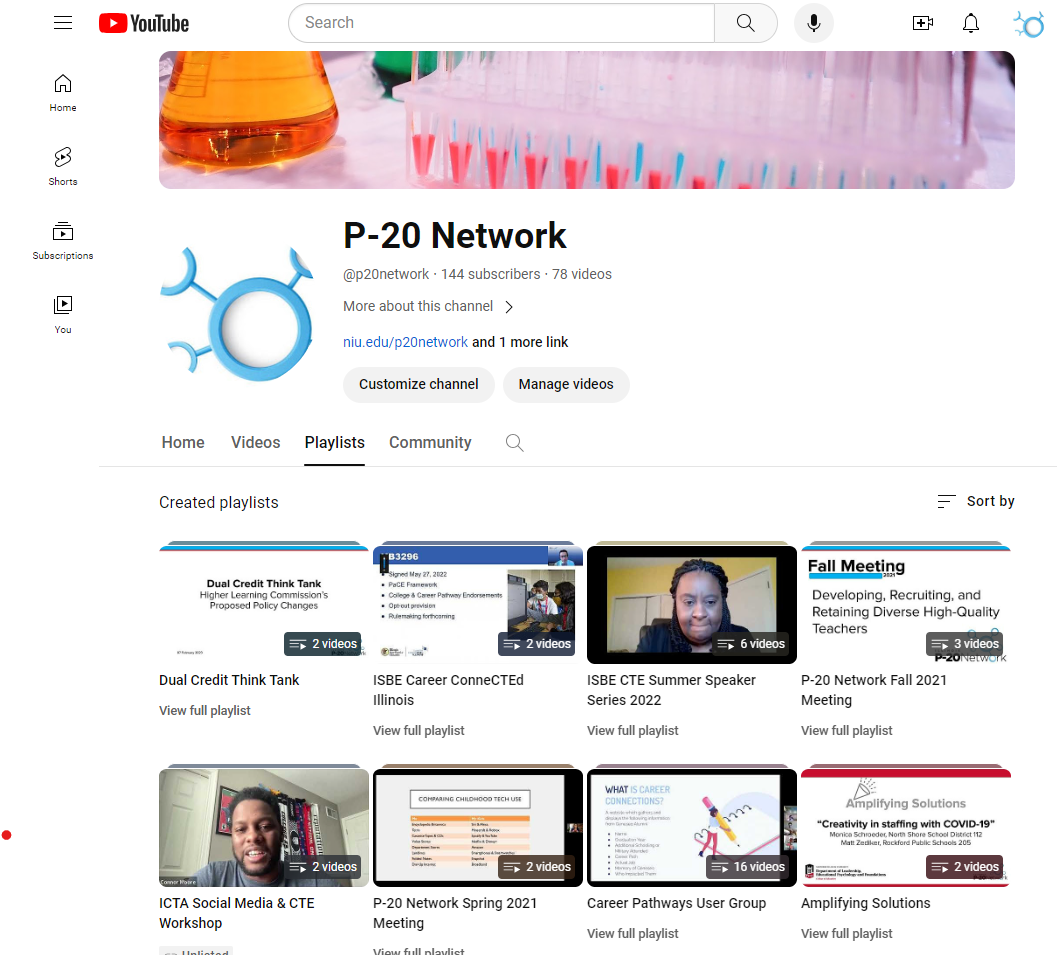Click the YouTube logo
This screenshot has width=1057, height=955.
click(144, 23)
